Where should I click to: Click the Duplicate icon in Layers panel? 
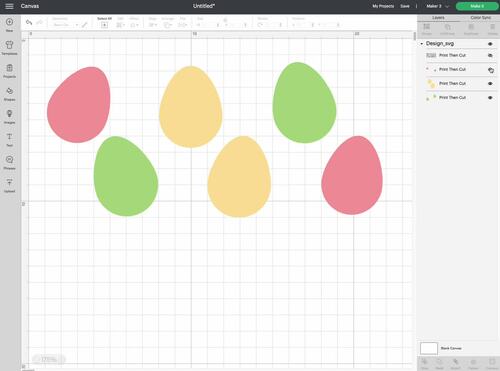pyautogui.click(x=471, y=27)
